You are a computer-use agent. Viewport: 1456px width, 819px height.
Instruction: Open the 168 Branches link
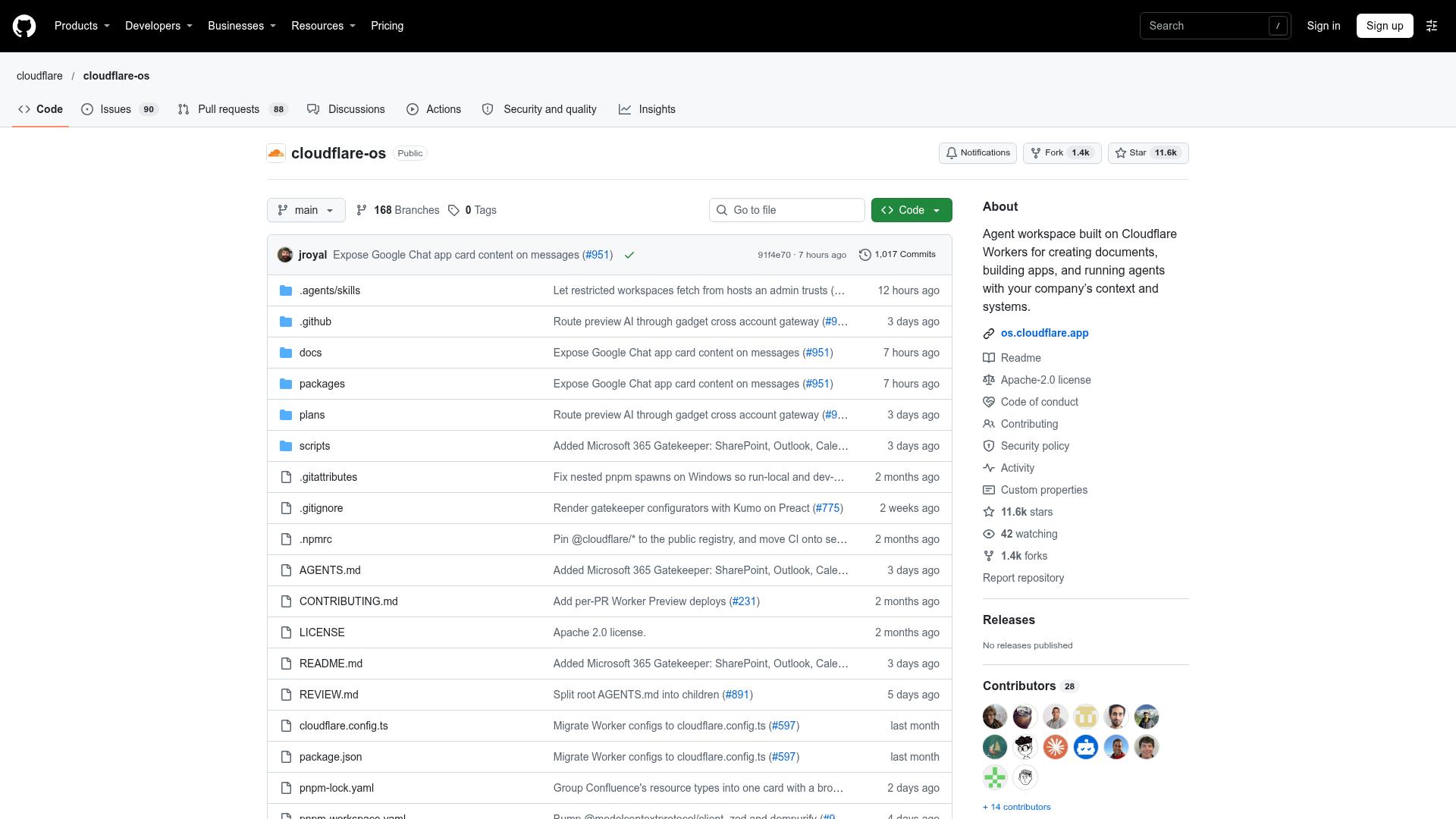click(398, 210)
